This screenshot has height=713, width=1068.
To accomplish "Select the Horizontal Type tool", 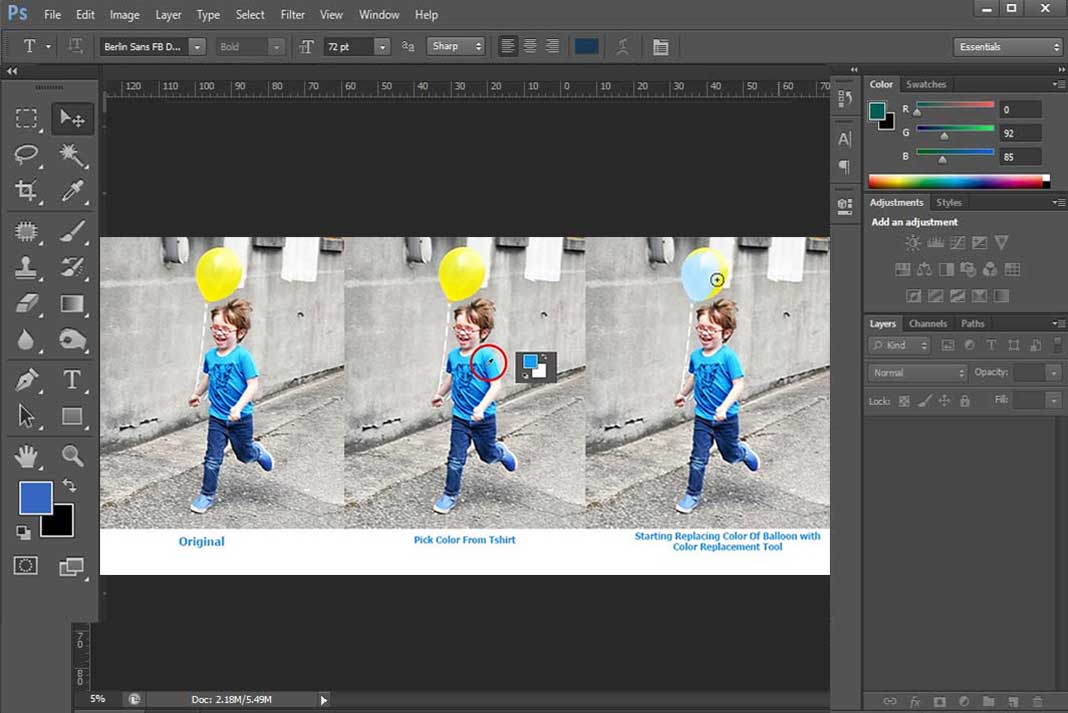I will pyautogui.click(x=72, y=380).
